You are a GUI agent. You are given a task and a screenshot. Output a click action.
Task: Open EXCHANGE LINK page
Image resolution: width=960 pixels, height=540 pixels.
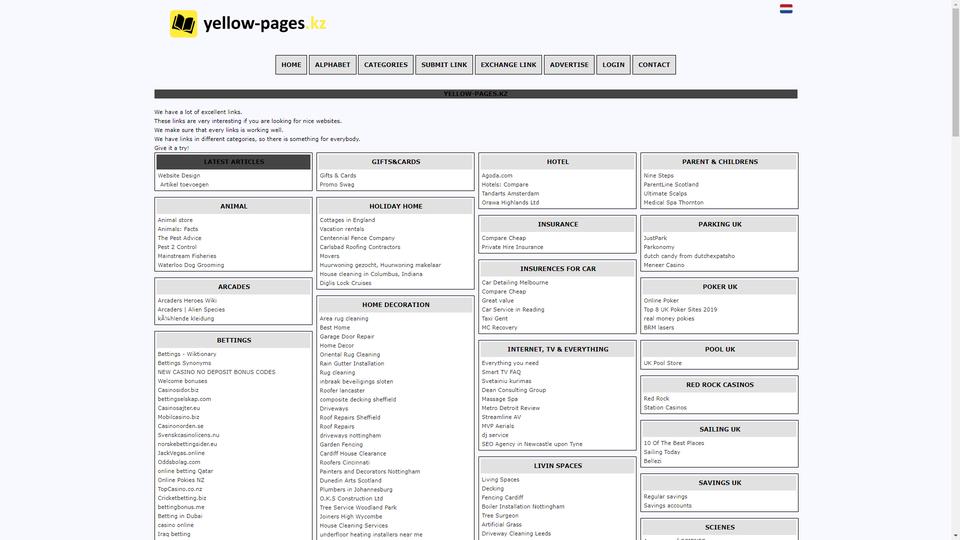508,65
